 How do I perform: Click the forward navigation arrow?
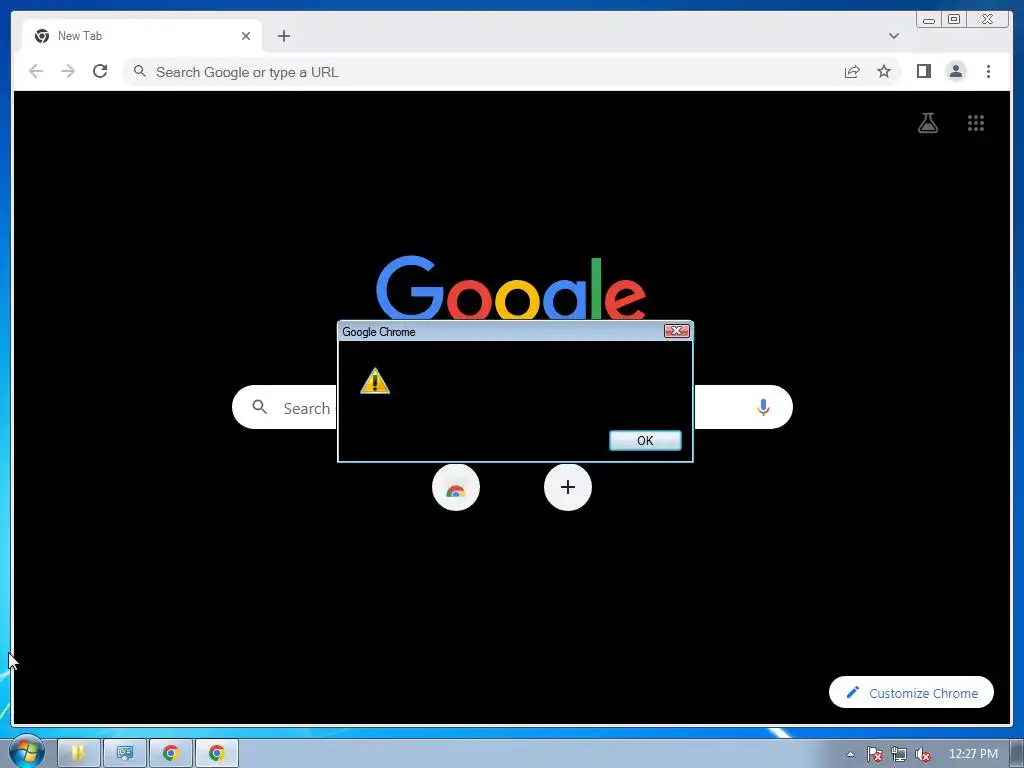pyautogui.click(x=68, y=71)
